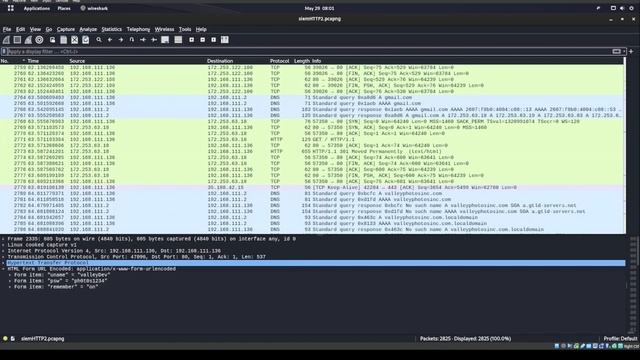The width and height of the screenshot is (640, 360).
Task: Expand Form item "uname" entry
Action: point(10,275)
